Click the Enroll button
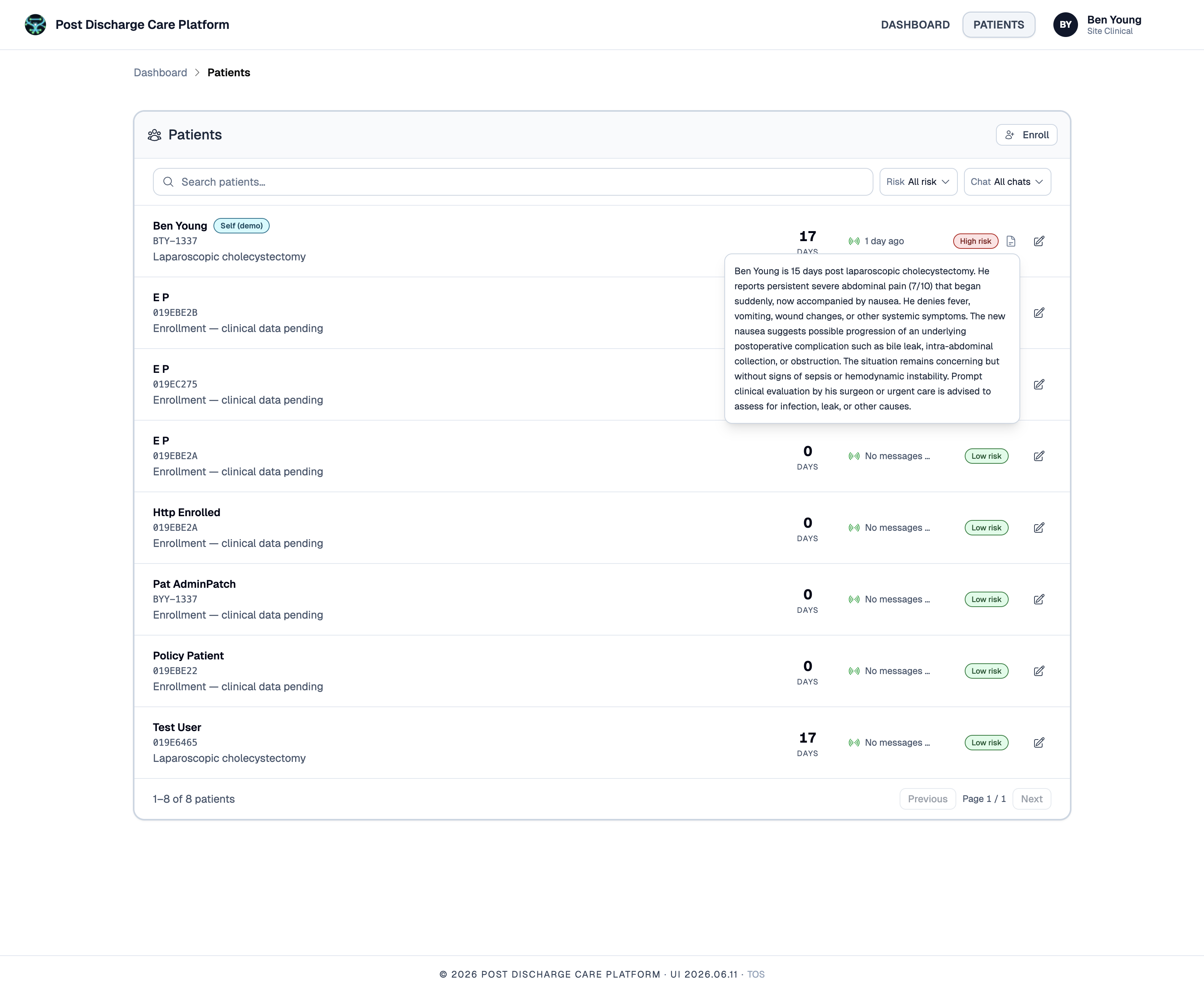1204x993 pixels. [1026, 135]
